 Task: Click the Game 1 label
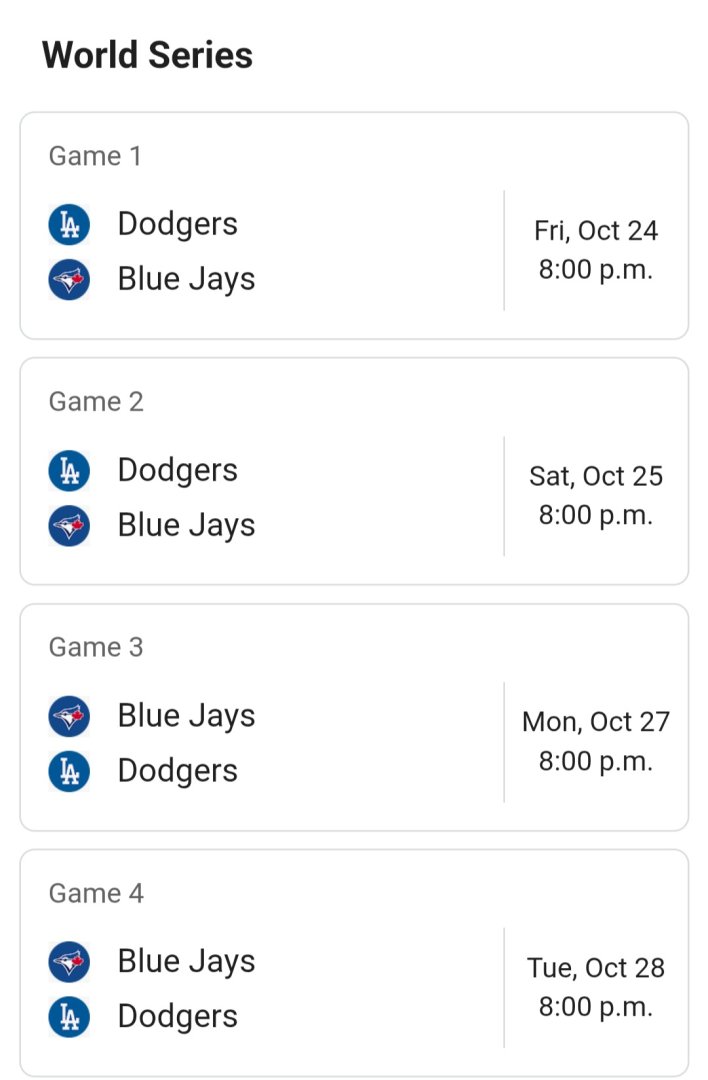96,156
